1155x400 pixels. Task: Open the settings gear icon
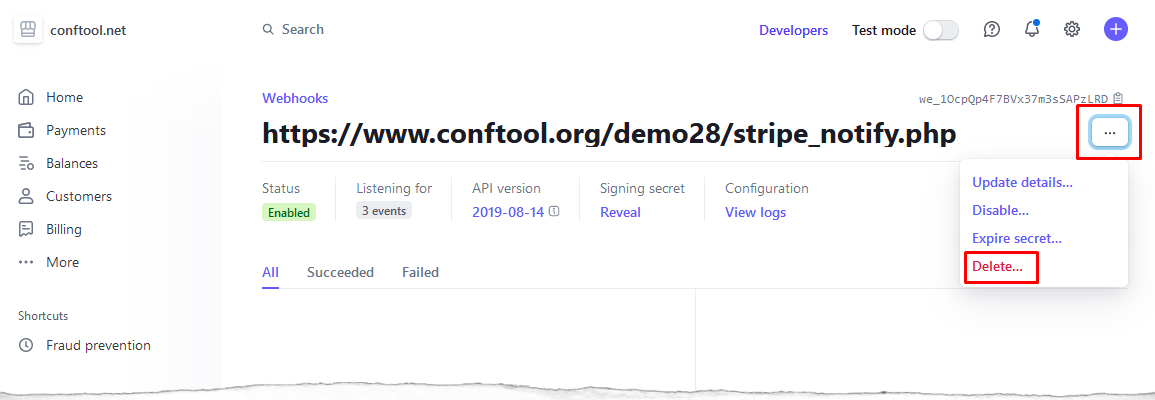[x=1072, y=29]
